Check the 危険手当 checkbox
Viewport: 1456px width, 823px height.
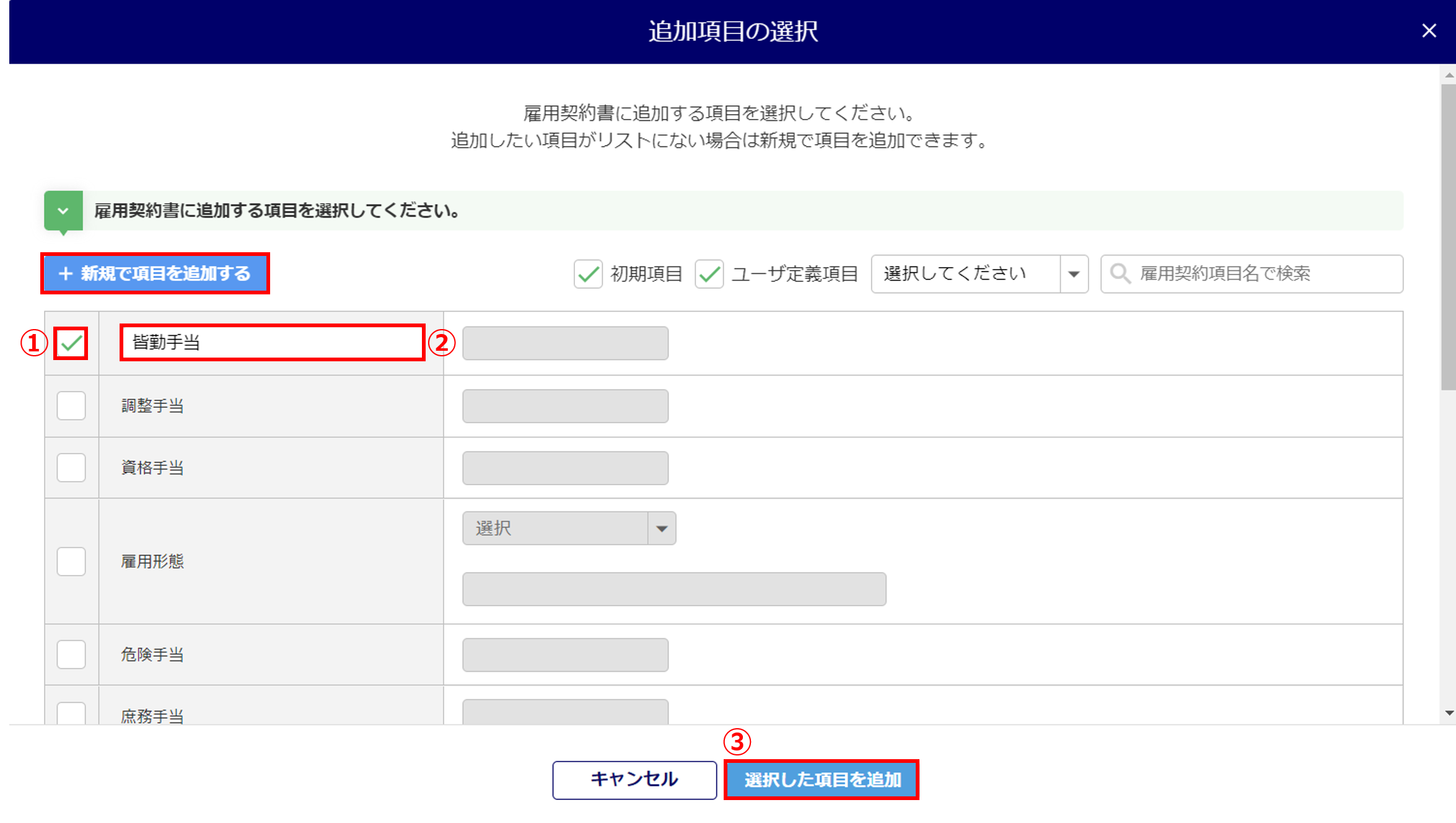71,654
